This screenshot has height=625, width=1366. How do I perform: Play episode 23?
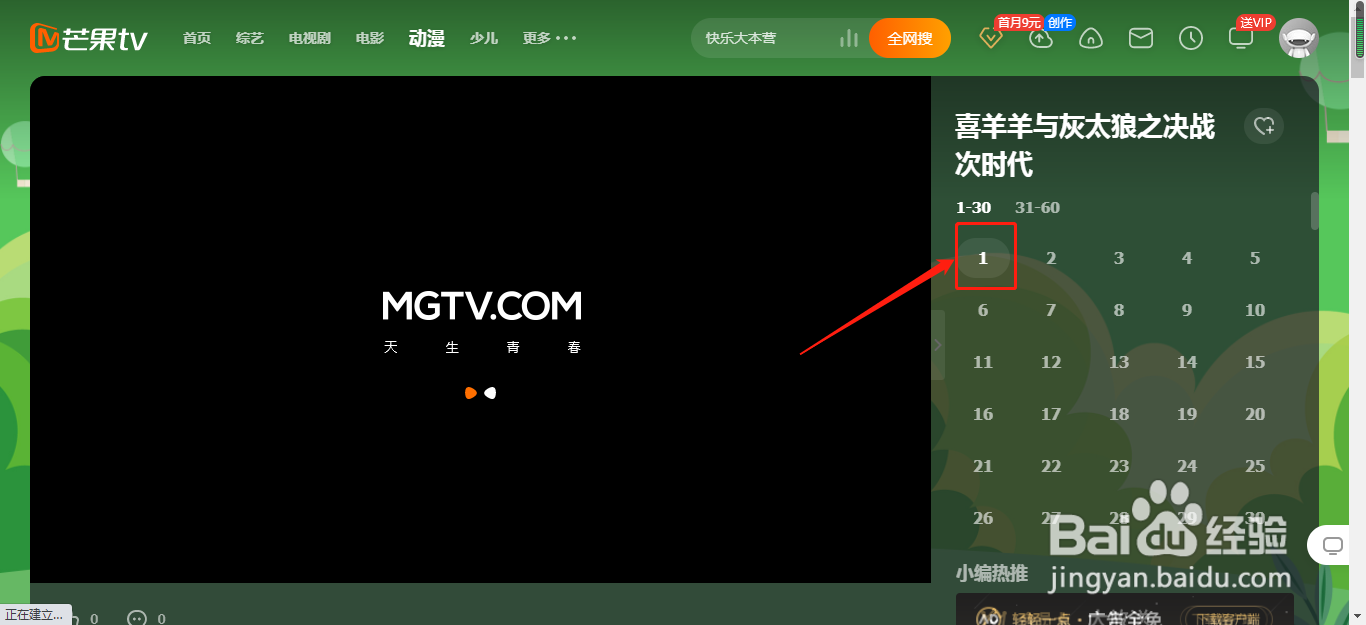(1119, 466)
